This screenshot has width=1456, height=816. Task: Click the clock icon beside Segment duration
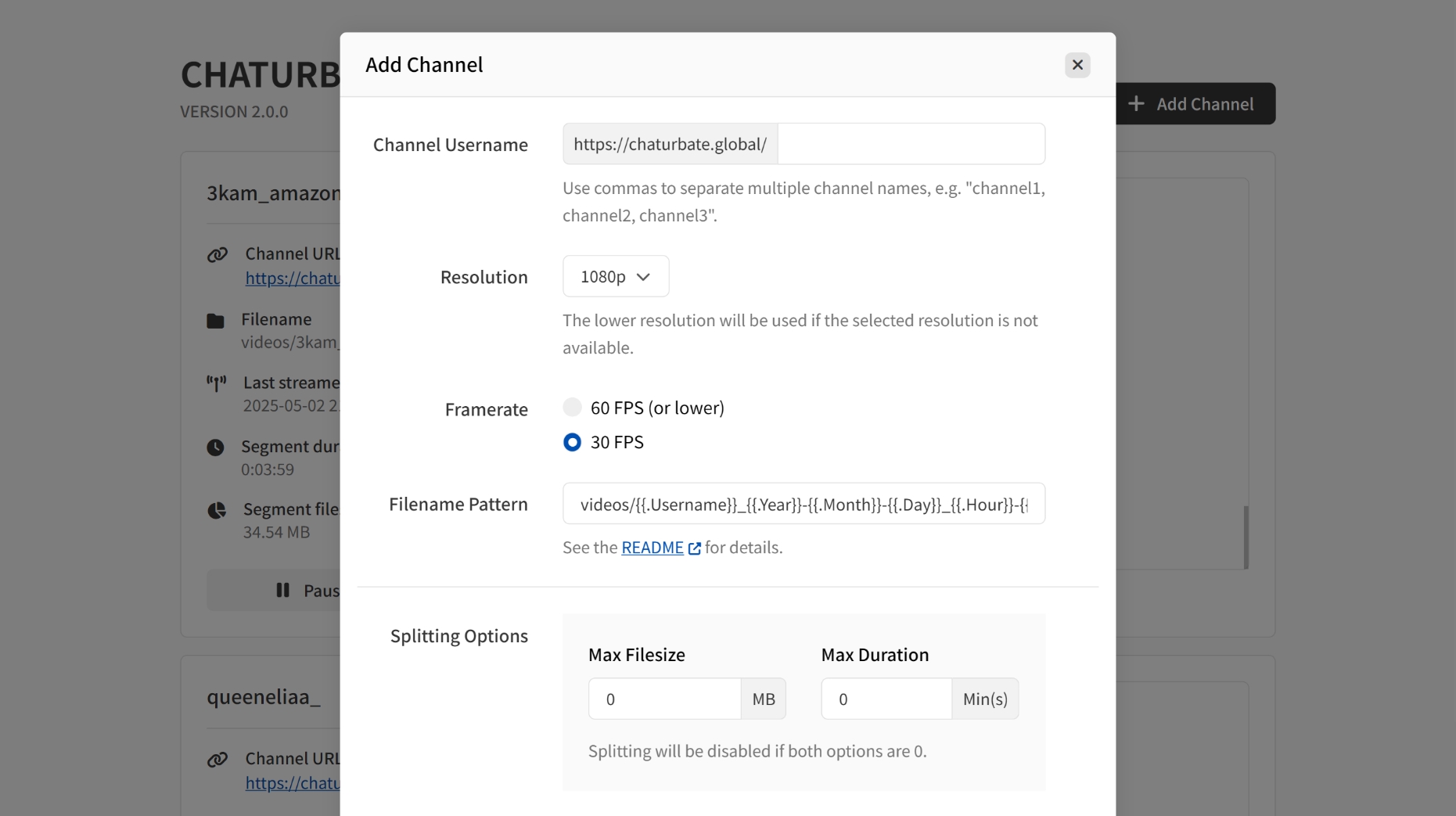[x=215, y=448]
